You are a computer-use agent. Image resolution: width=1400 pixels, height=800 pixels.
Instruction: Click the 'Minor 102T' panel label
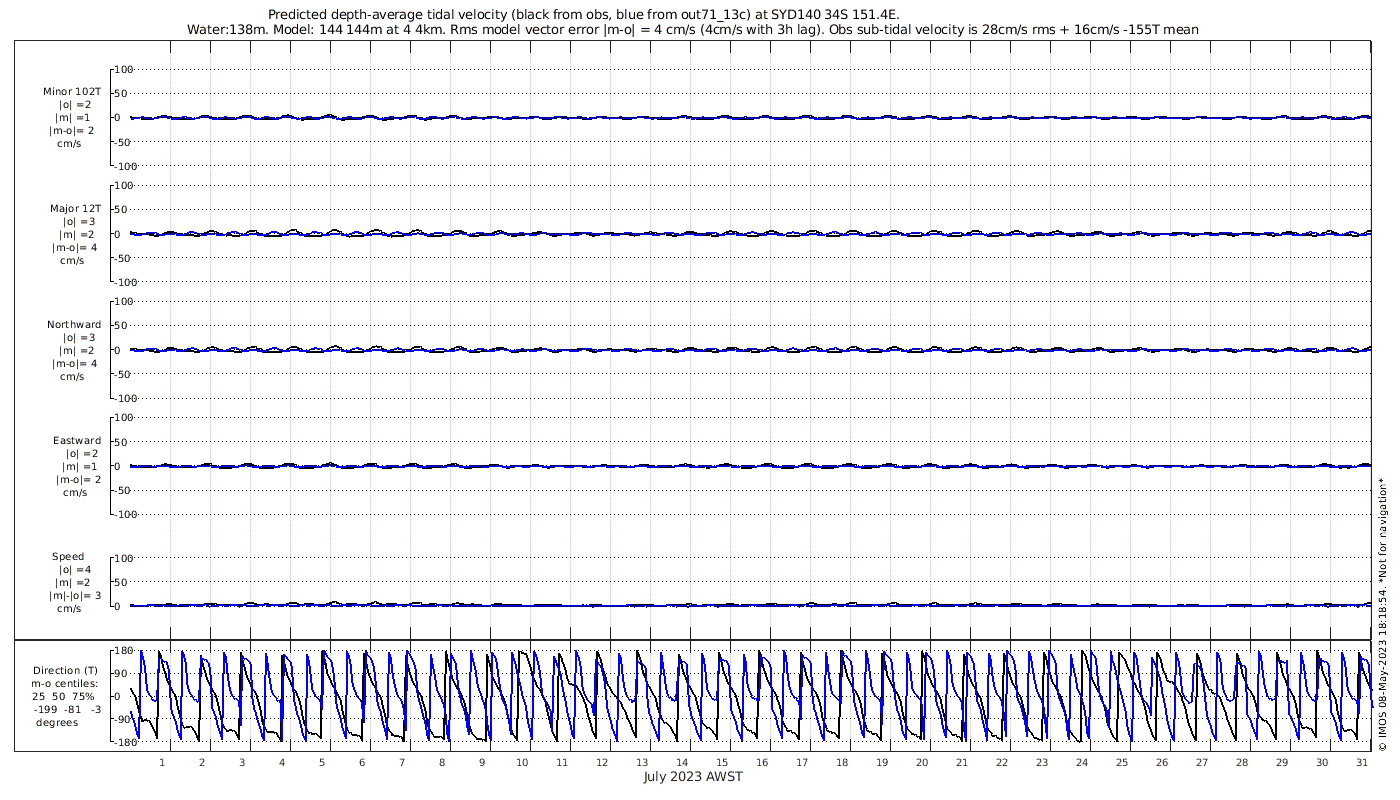tap(72, 92)
